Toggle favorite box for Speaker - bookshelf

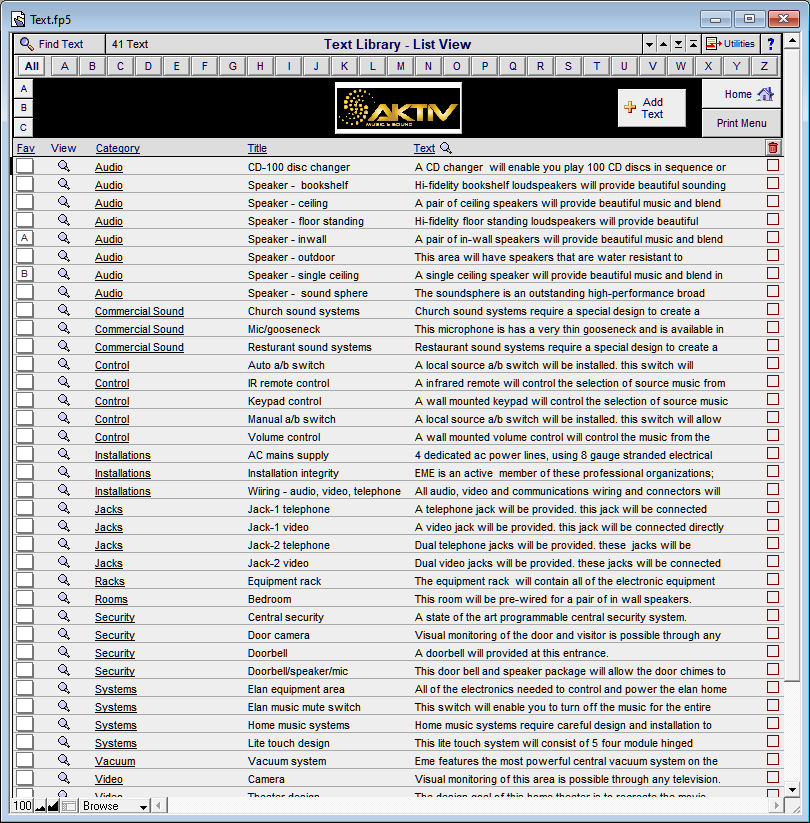coord(25,184)
